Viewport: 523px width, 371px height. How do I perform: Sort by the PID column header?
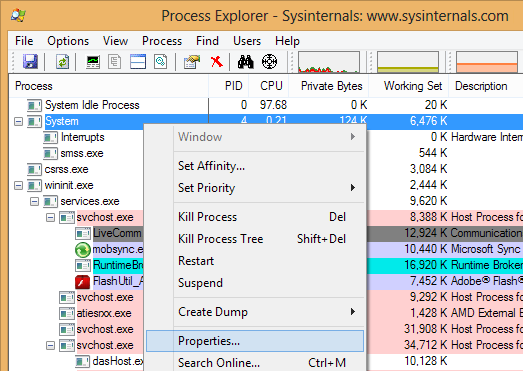pos(229,86)
